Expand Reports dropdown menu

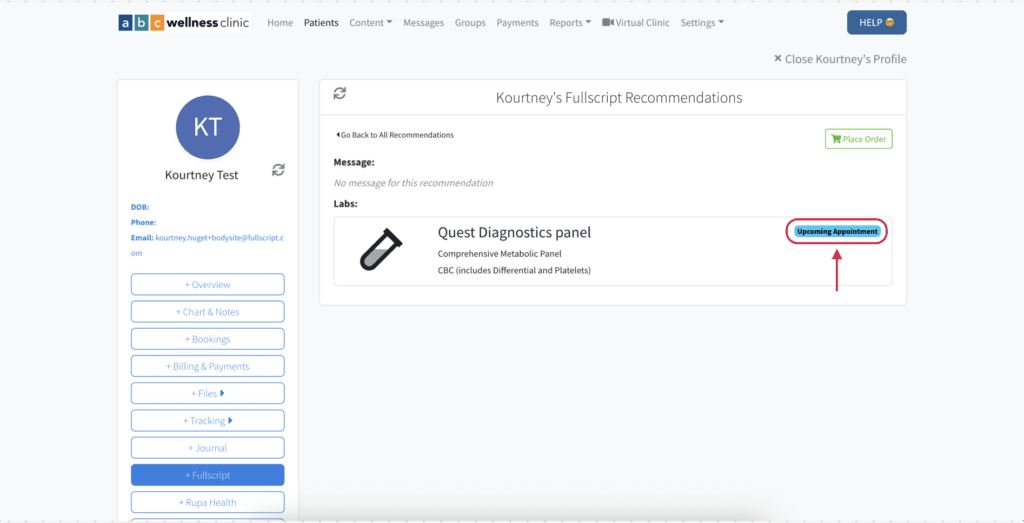[x=570, y=22]
